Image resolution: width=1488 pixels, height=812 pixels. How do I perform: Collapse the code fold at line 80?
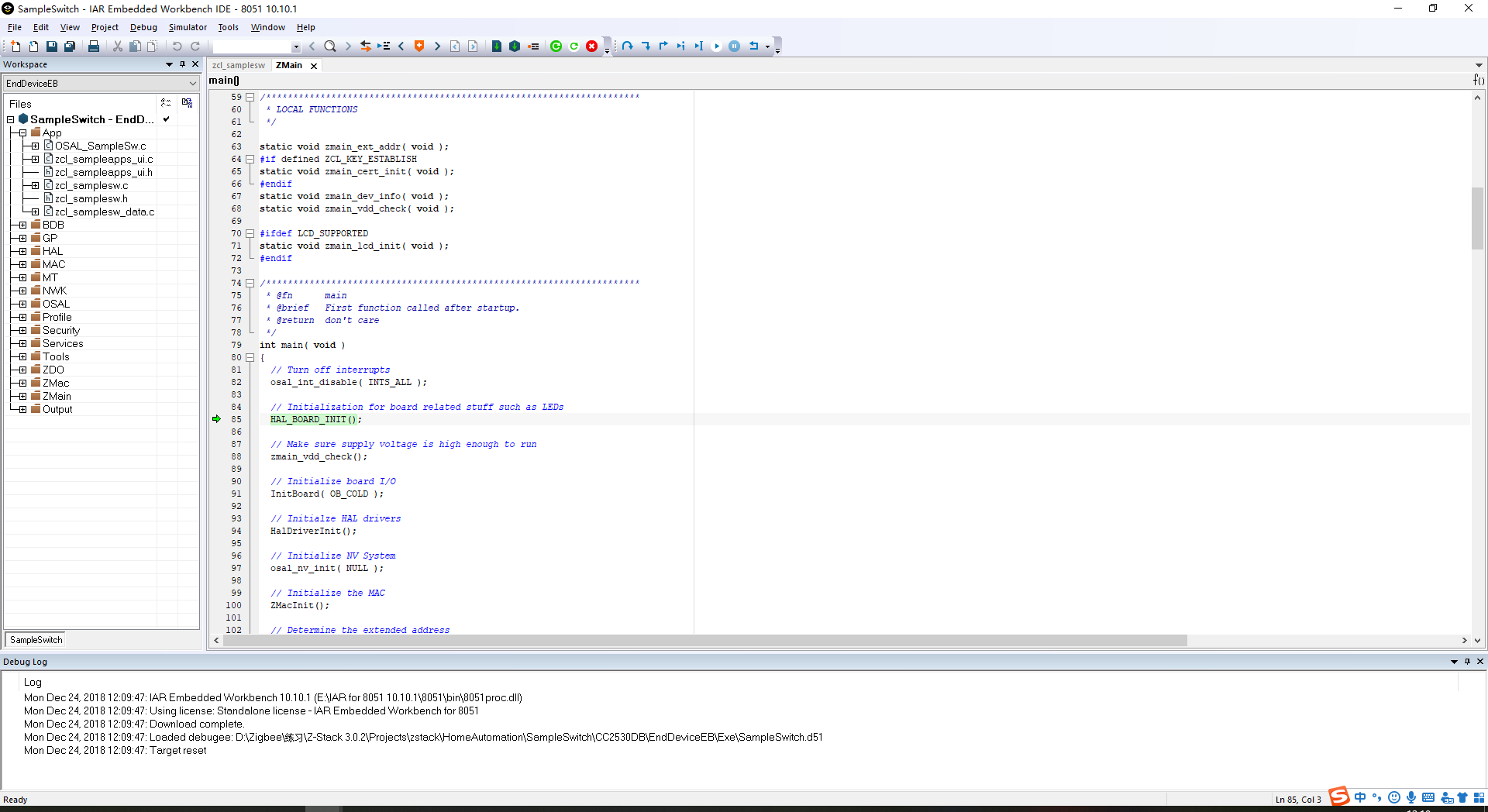[x=250, y=358]
